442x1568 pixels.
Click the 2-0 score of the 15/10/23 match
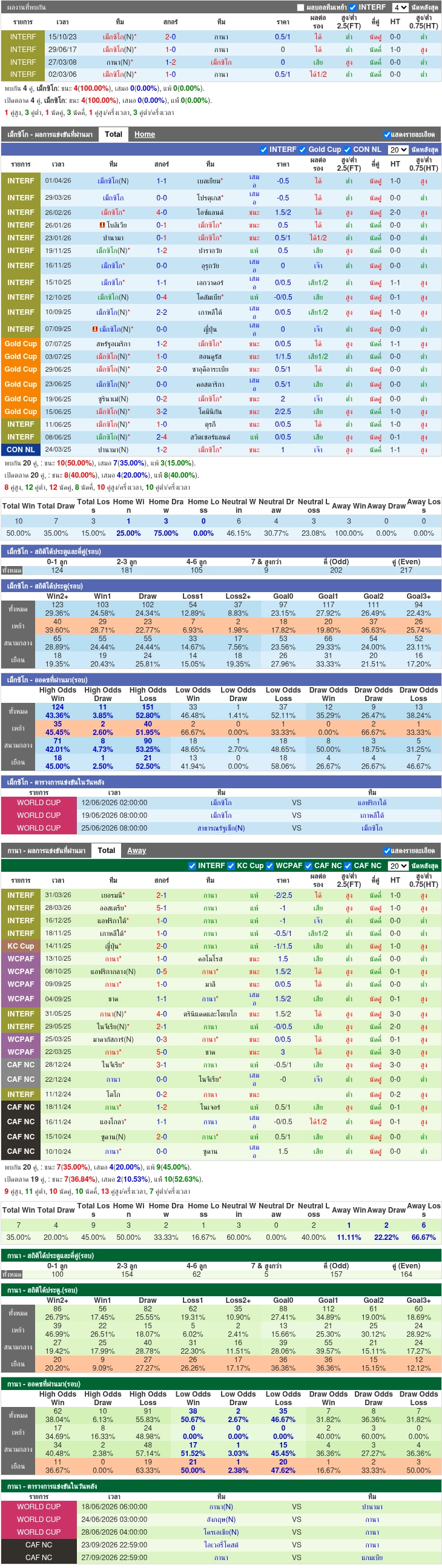pyautogui.click(x=171, y=37)
